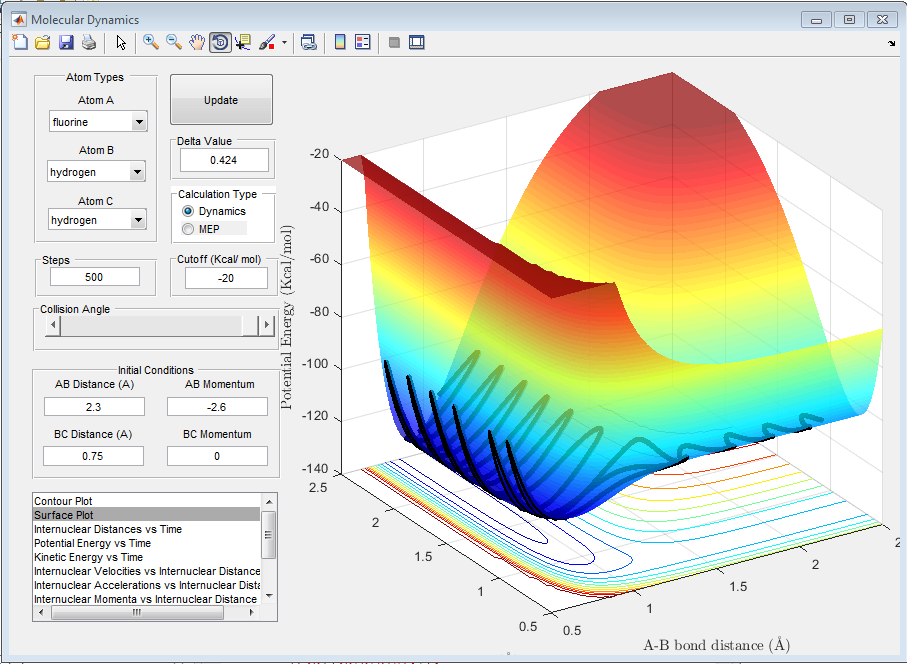Activate the Zoom In tool
This screenshot has width=907, height=664.
pos(151,42)
